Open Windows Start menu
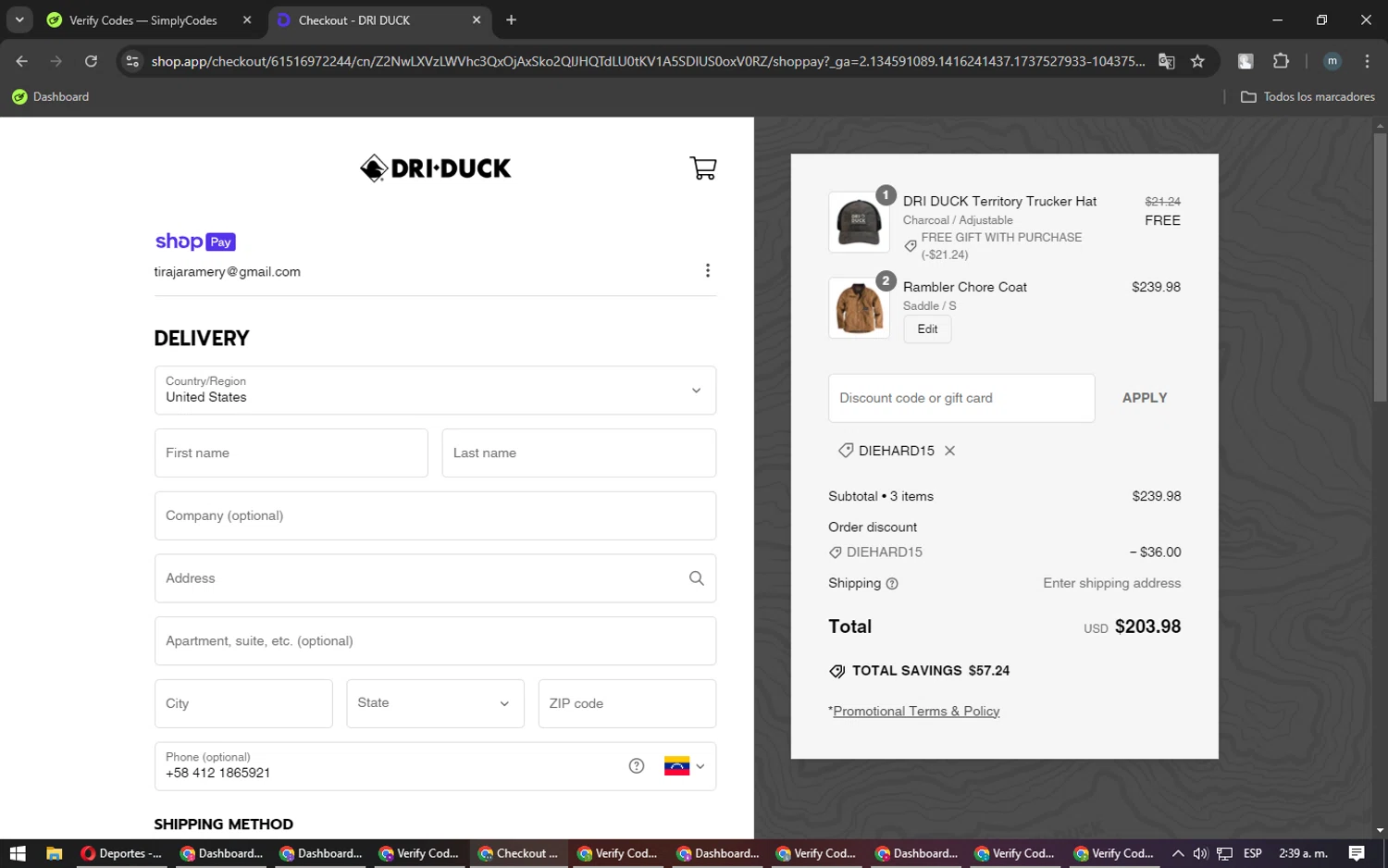This screenshot has height=868, width=1388. click(x=18, y=853)
